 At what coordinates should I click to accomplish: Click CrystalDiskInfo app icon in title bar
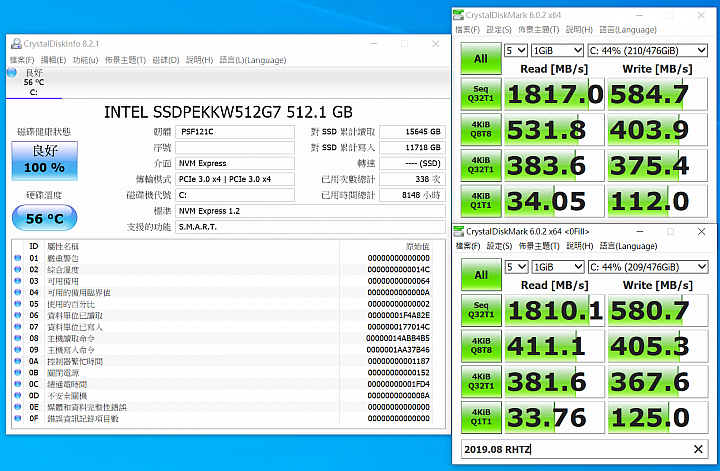(x=16, y=44)
